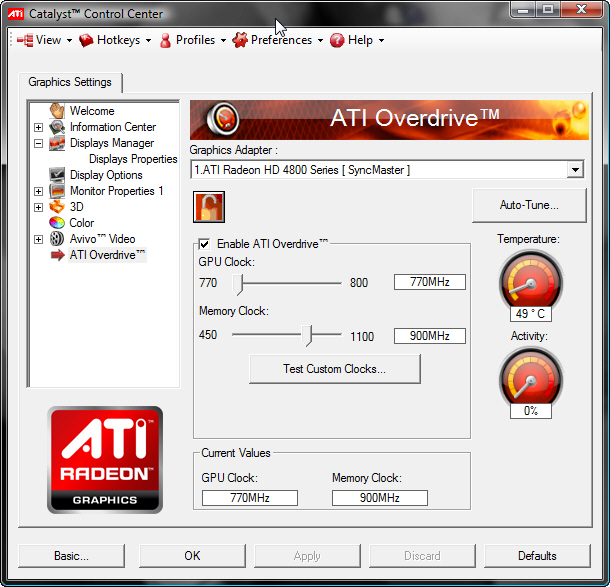
Task: Click the 49 °C temperature readout
Action: coord(531,314)
